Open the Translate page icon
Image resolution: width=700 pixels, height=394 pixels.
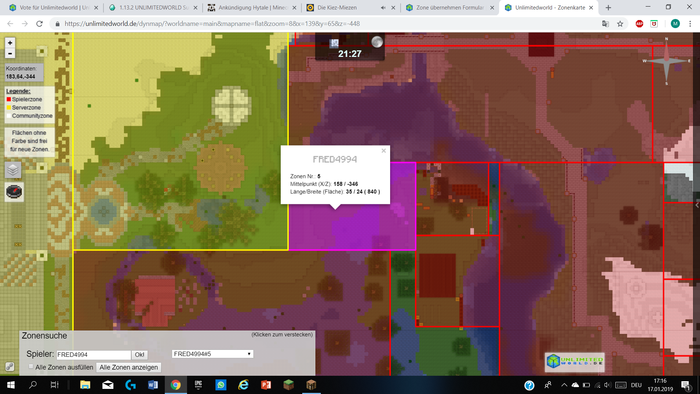[605, 24]
